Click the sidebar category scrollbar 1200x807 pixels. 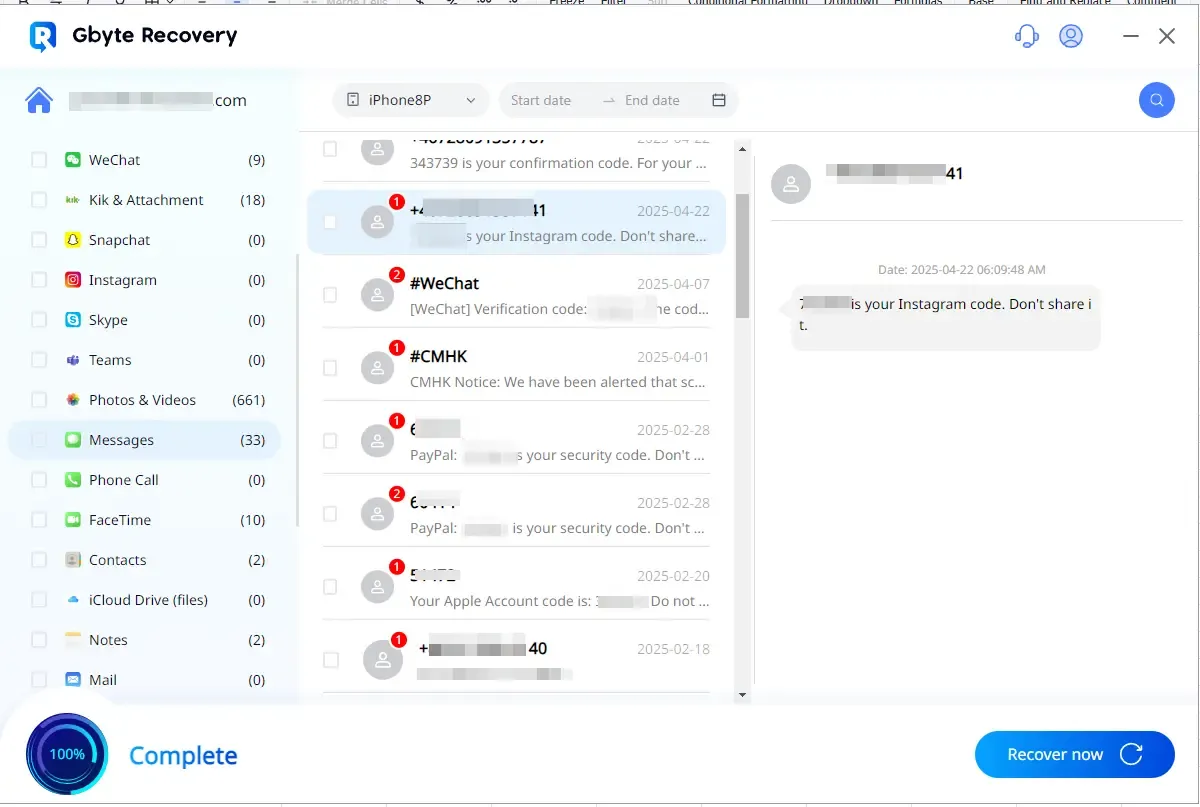296,390
